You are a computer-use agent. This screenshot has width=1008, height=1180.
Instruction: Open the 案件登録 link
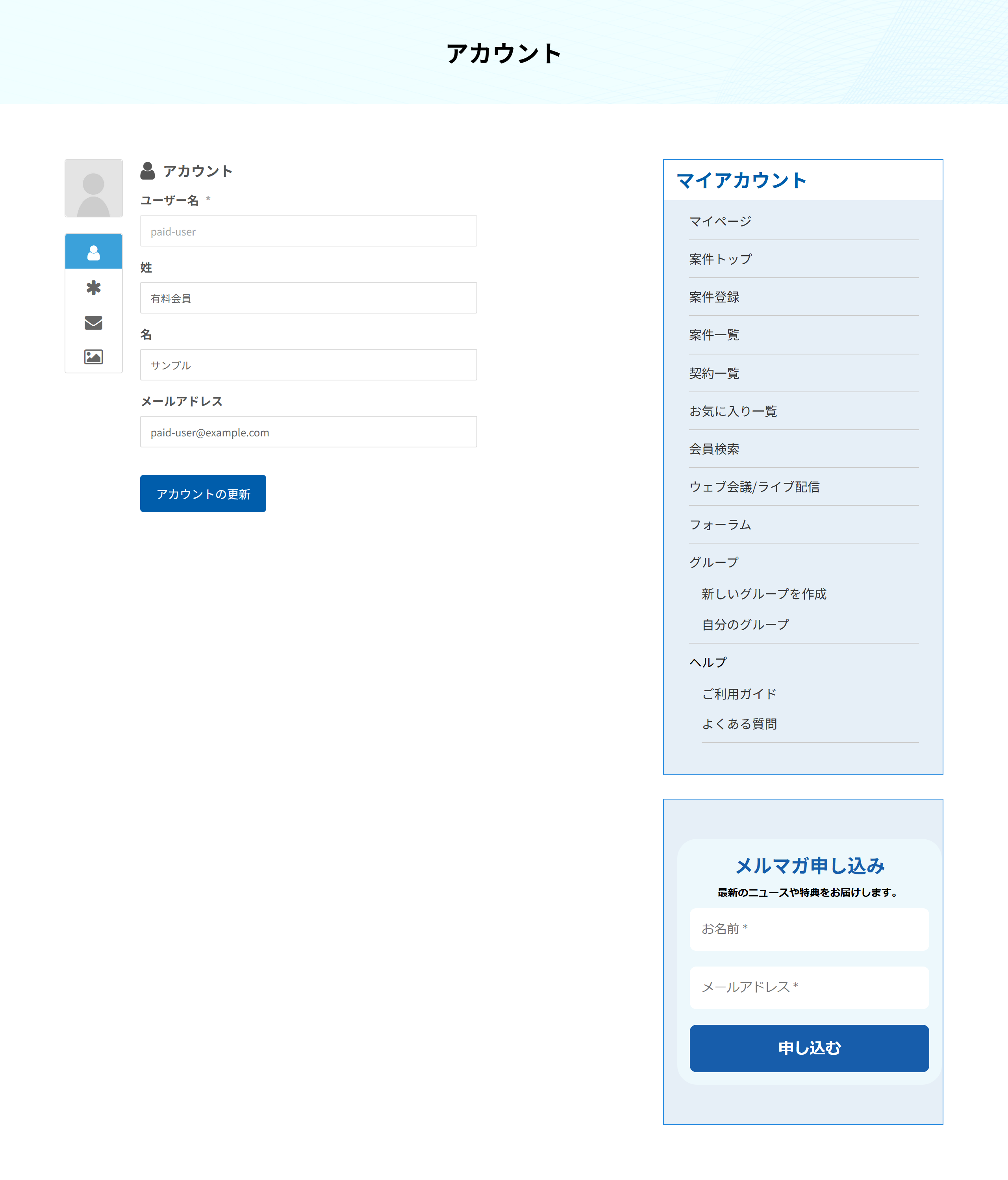(x=714, y=297)
